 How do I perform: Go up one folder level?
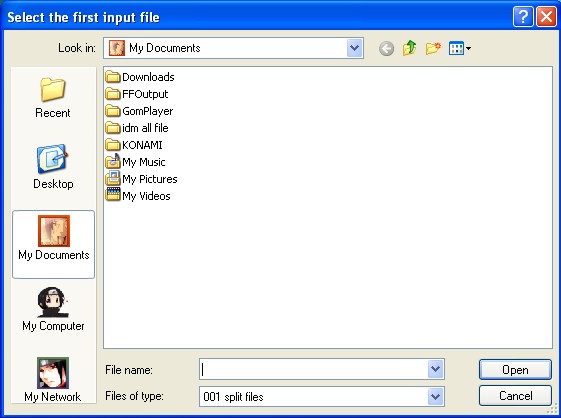pyautogui.click(x=410, y=48)
